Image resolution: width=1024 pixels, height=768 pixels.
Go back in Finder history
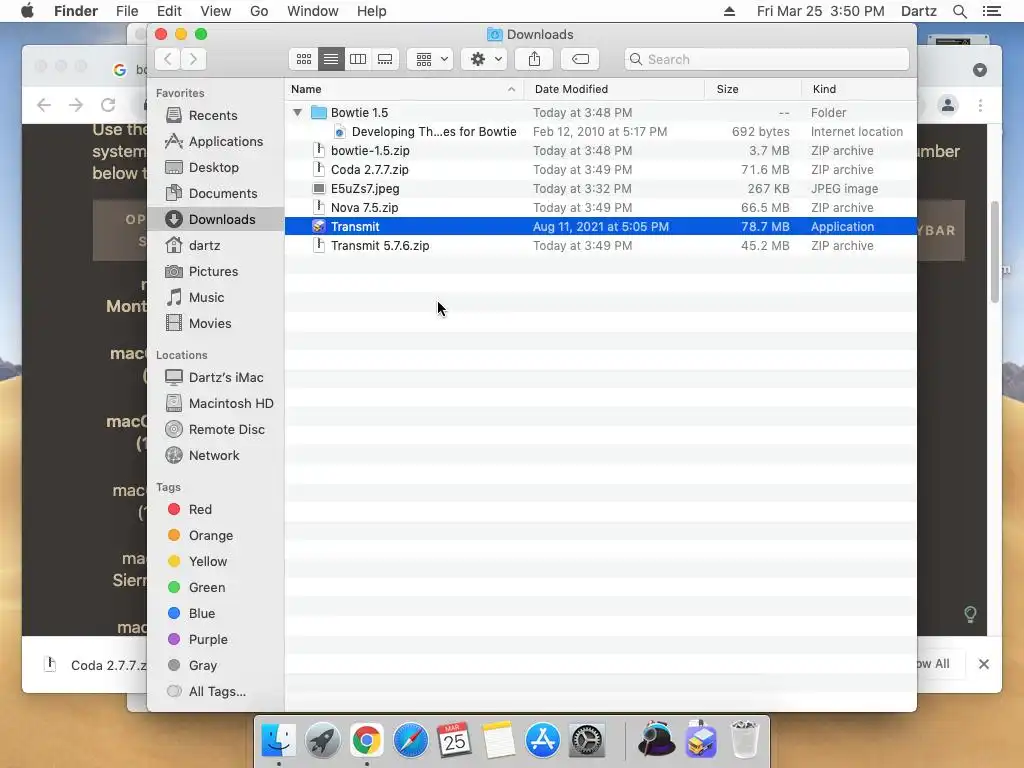[x=168, y=59]
